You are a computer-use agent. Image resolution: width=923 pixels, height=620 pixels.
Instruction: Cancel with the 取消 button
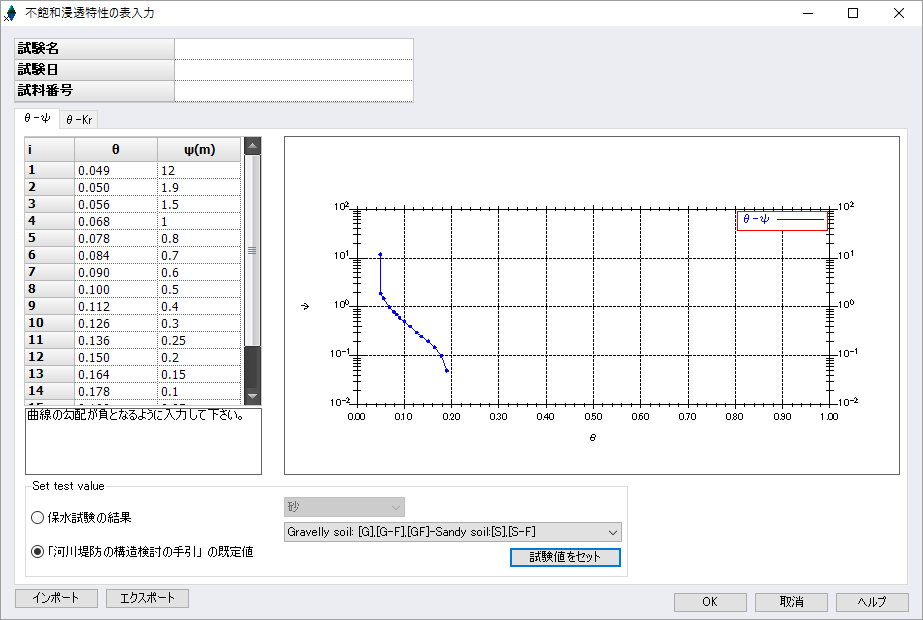point(791,602)
